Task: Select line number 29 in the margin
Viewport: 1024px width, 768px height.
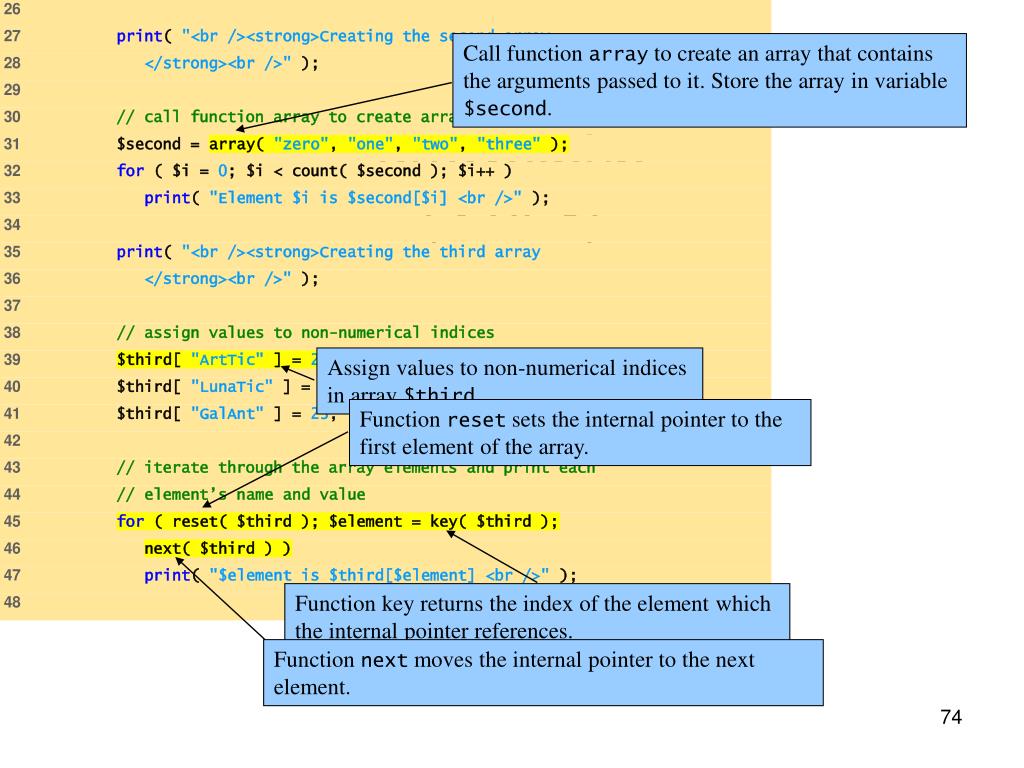Action: tap(12, 89)
